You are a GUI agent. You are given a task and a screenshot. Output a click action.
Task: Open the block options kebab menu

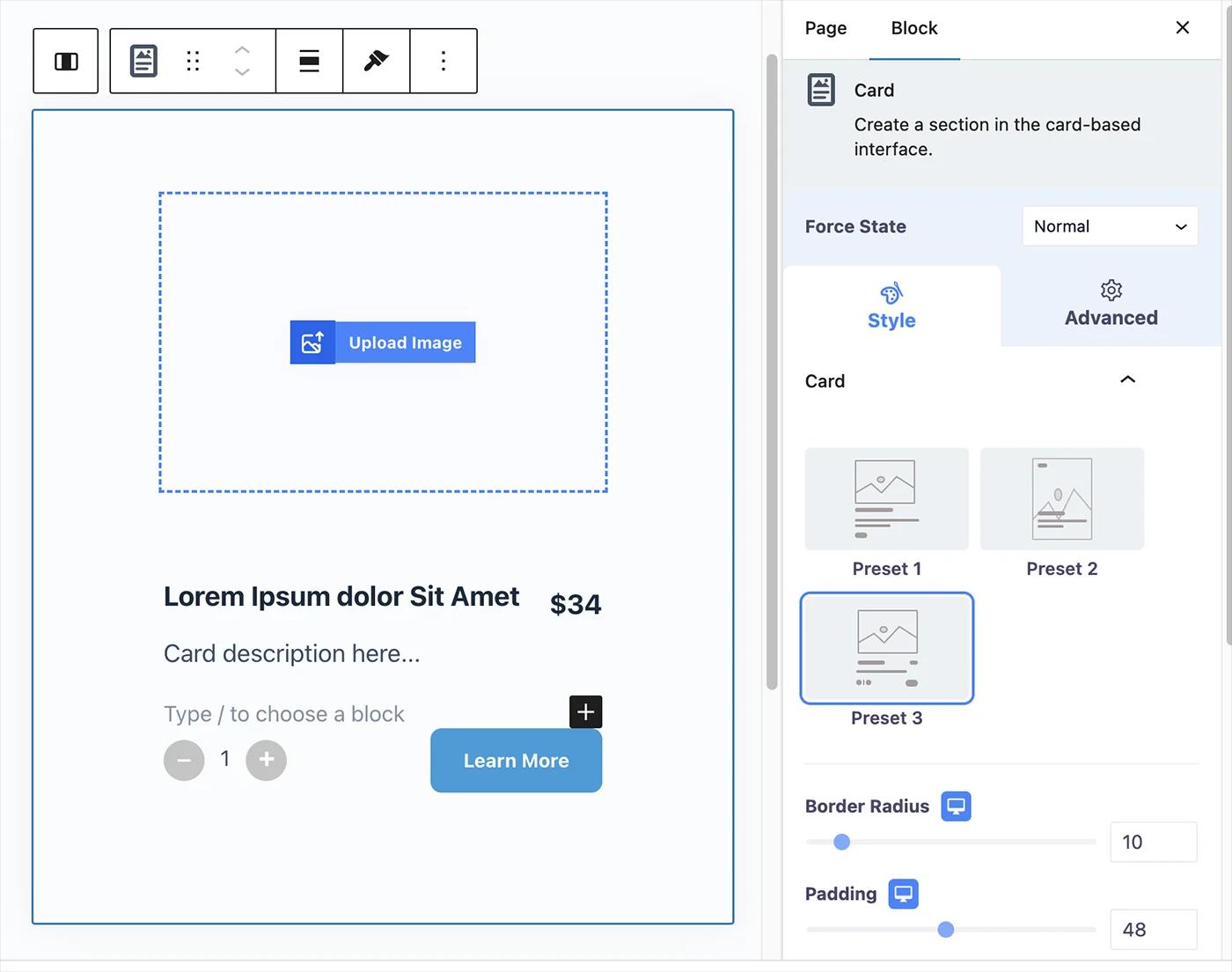click(443, 61)
